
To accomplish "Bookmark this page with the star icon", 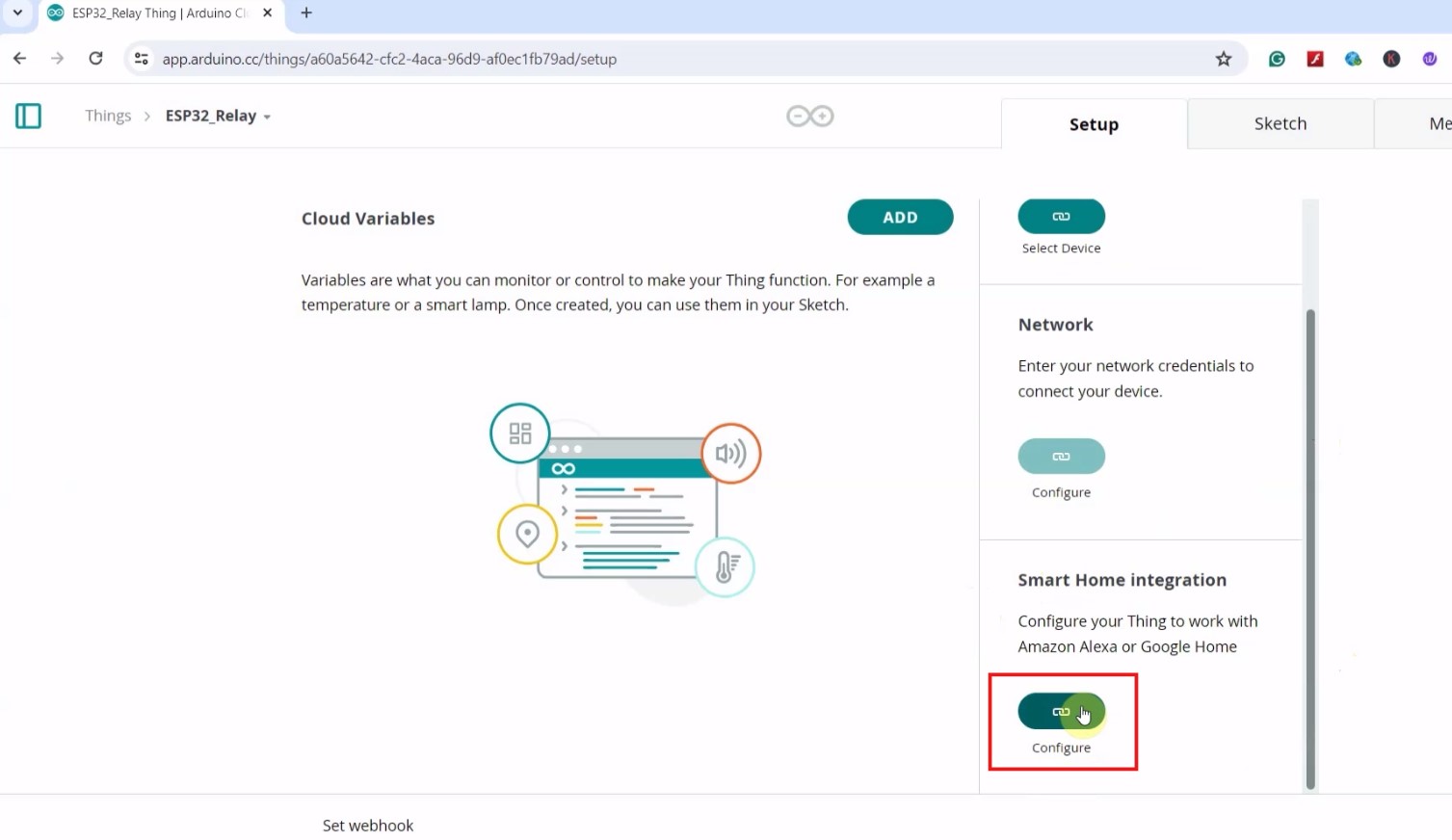I will coord(1223,59).
